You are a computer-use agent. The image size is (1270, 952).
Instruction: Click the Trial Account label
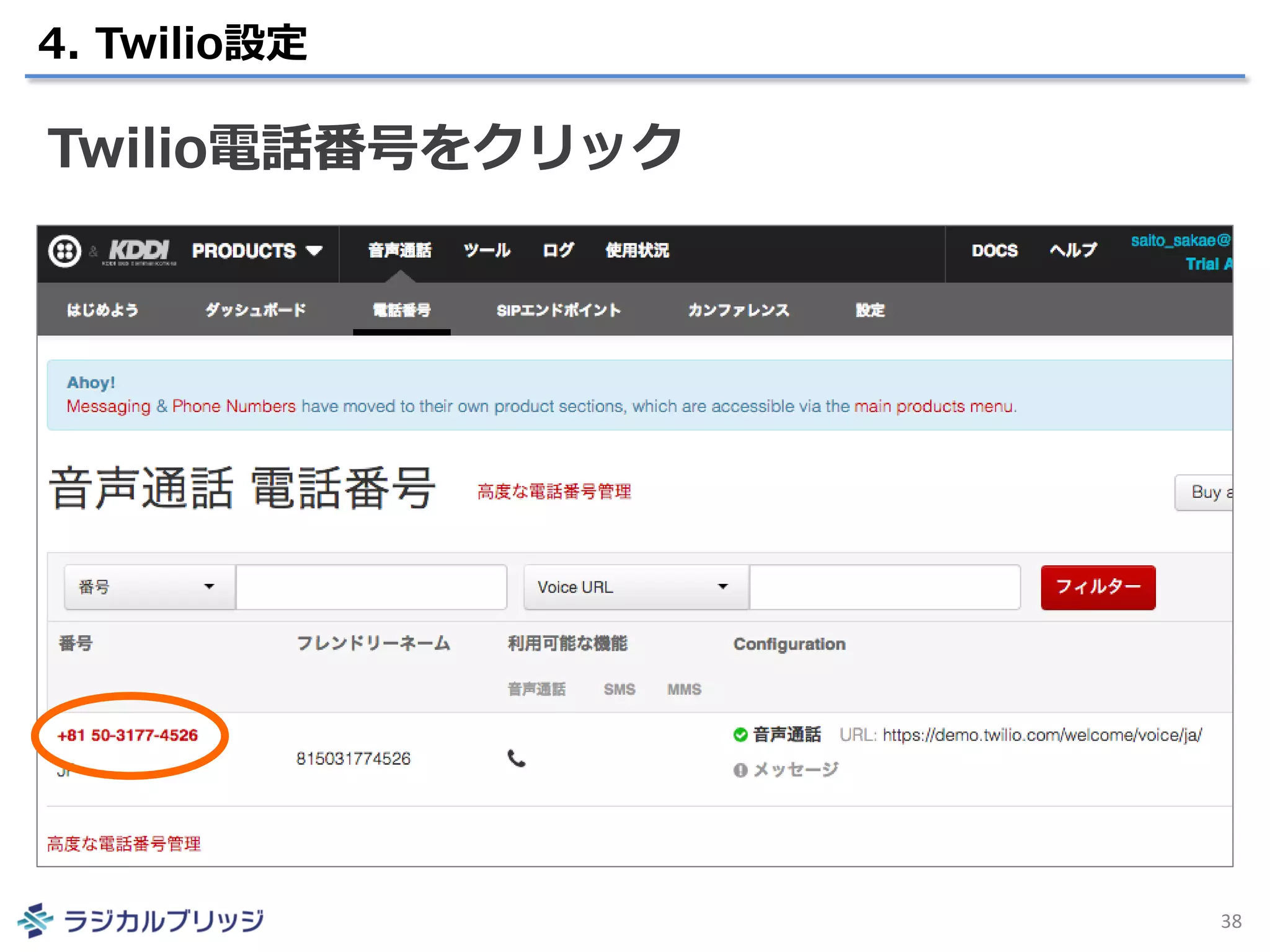(x=1208, y=264)
